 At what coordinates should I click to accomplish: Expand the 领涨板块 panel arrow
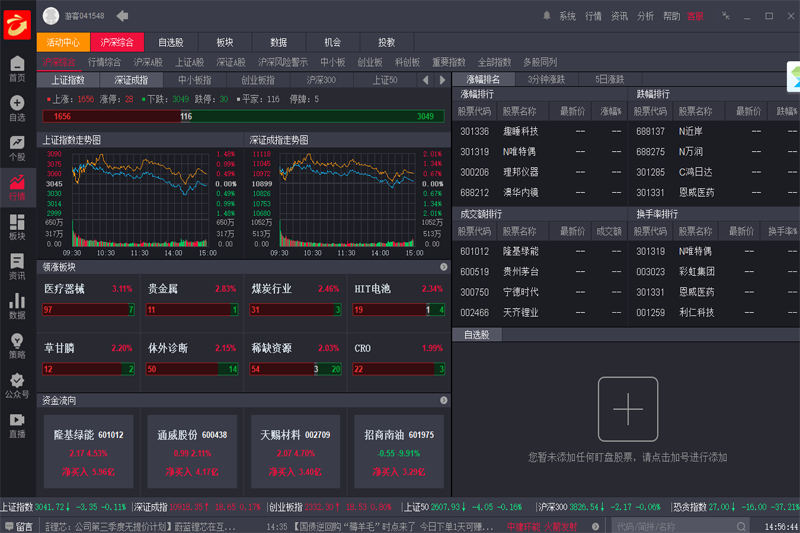pos(443,267)
